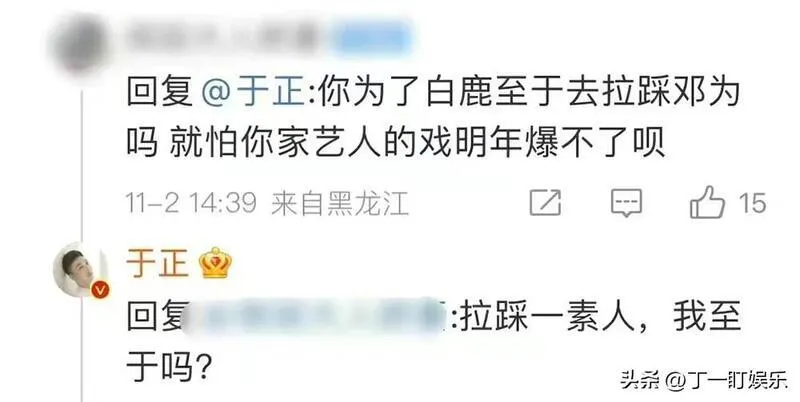The height and width of the screenshot is (402, 800).
Task: Select the blurred blue badge after commenter's name
Action: [373, 38]
